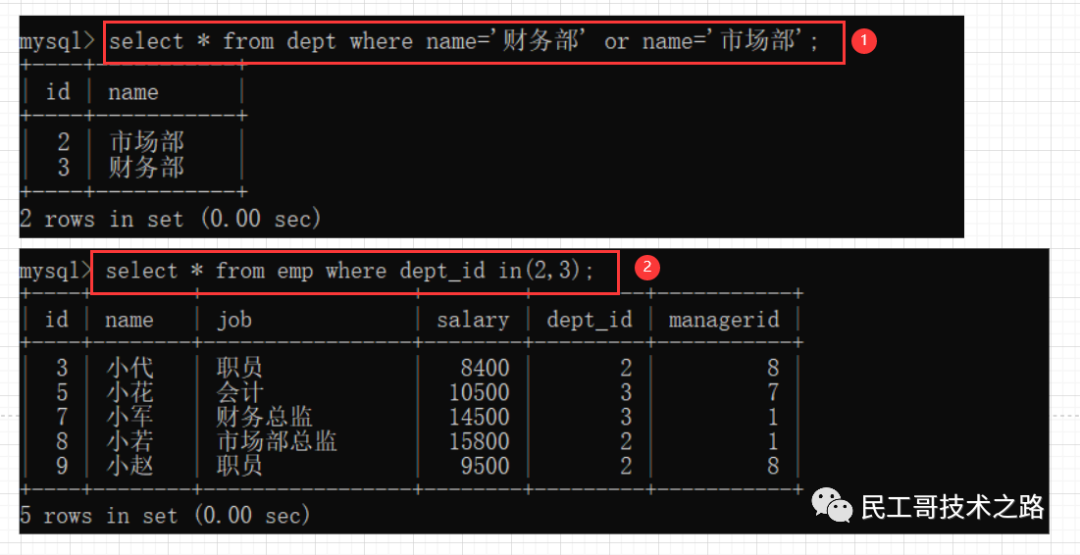Select the salary value 10500
This screenshot has height=555, width=1080.
click(479, 392)
